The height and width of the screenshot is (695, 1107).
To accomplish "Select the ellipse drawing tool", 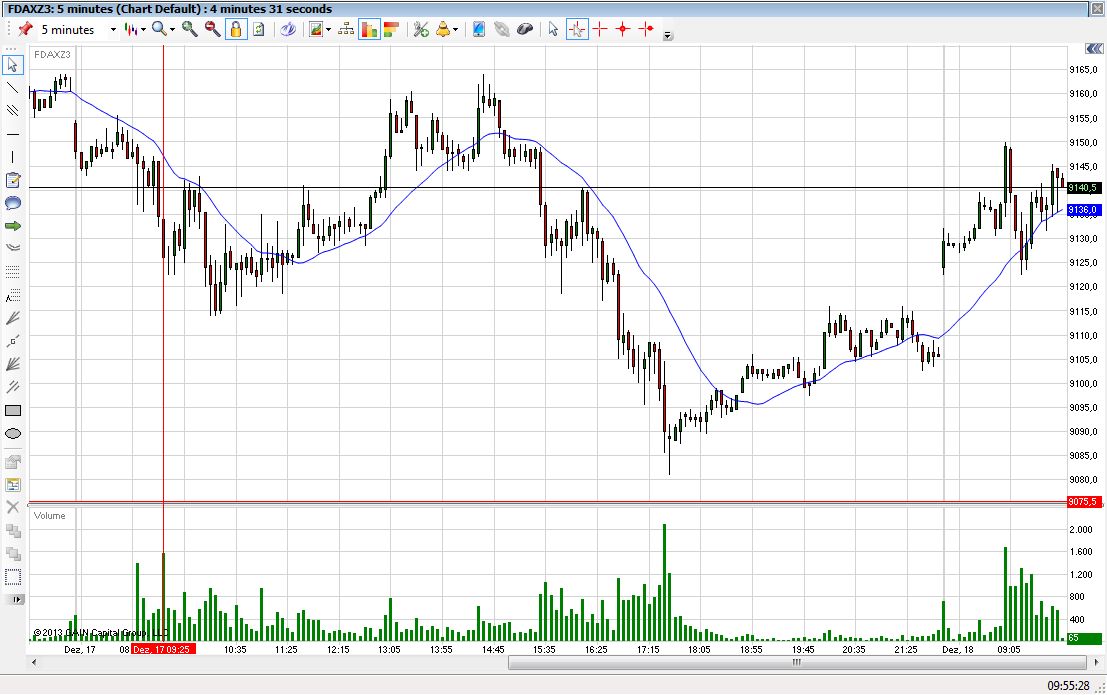I will click(x=13, y=434).
